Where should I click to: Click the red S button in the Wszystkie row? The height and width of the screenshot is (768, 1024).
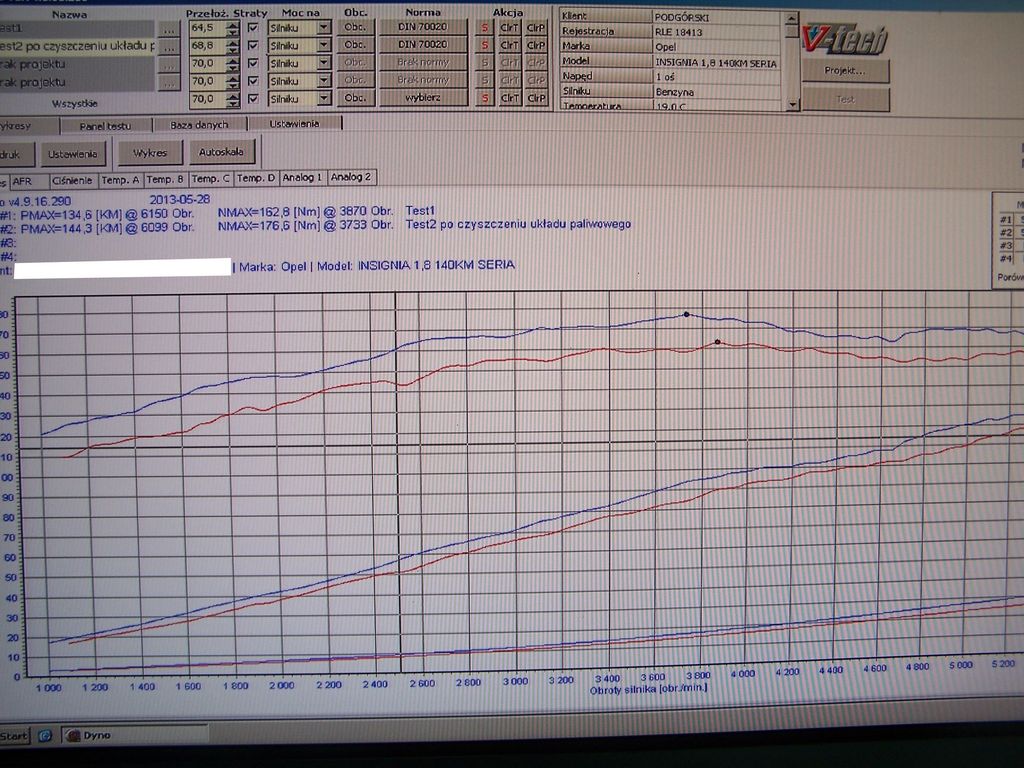[485, 98]
